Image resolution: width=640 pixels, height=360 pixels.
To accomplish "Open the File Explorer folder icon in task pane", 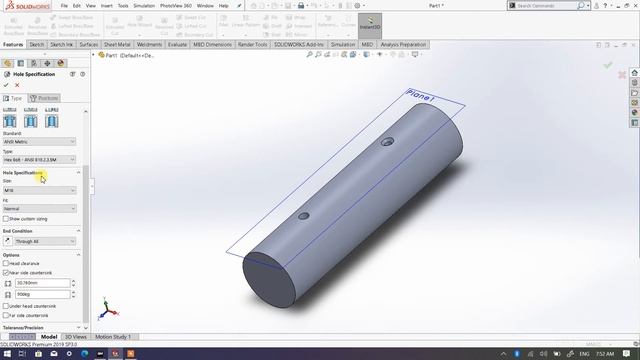I will click(635, 93).
